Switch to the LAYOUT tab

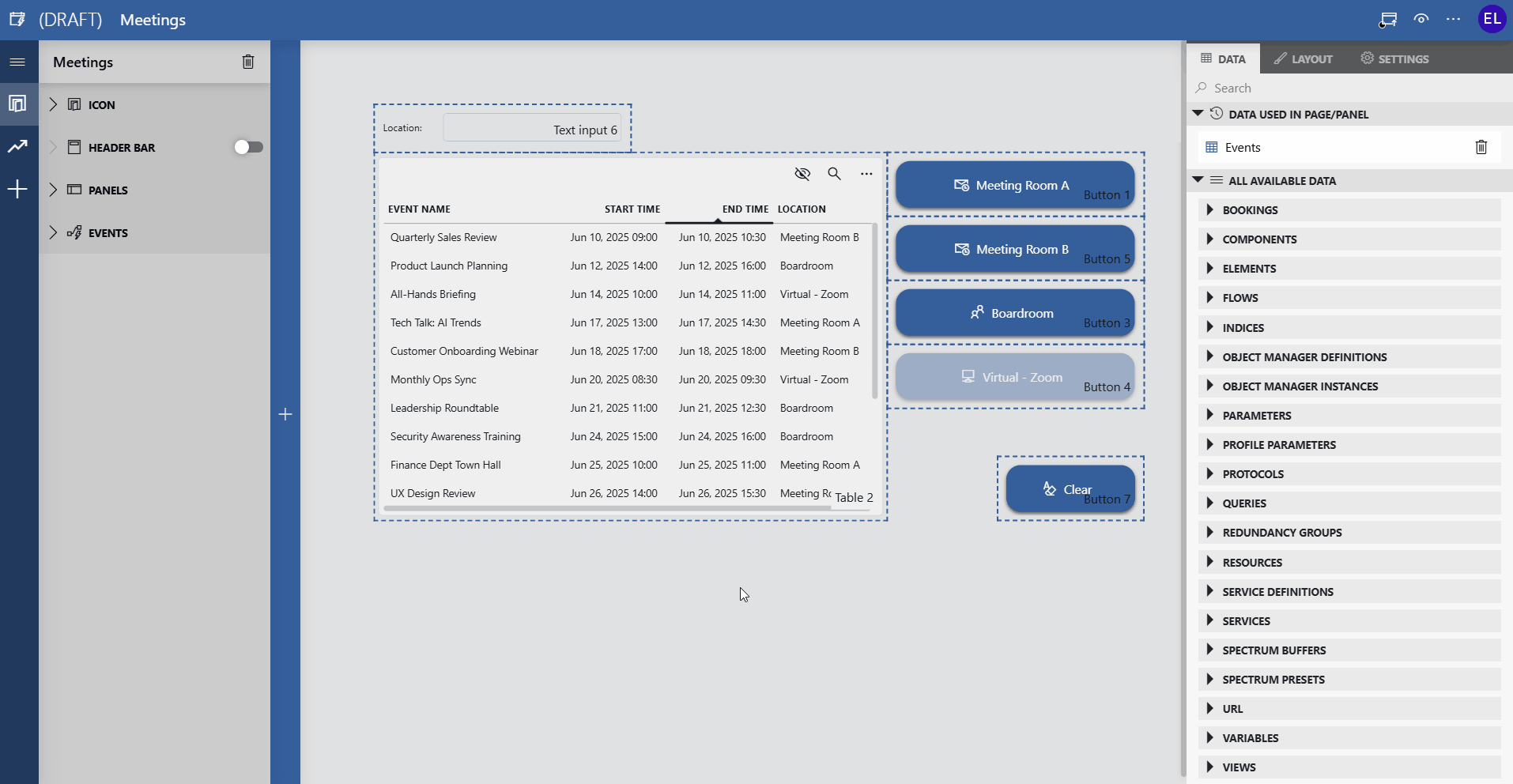pyautogui.click(x=1302, y=58)
